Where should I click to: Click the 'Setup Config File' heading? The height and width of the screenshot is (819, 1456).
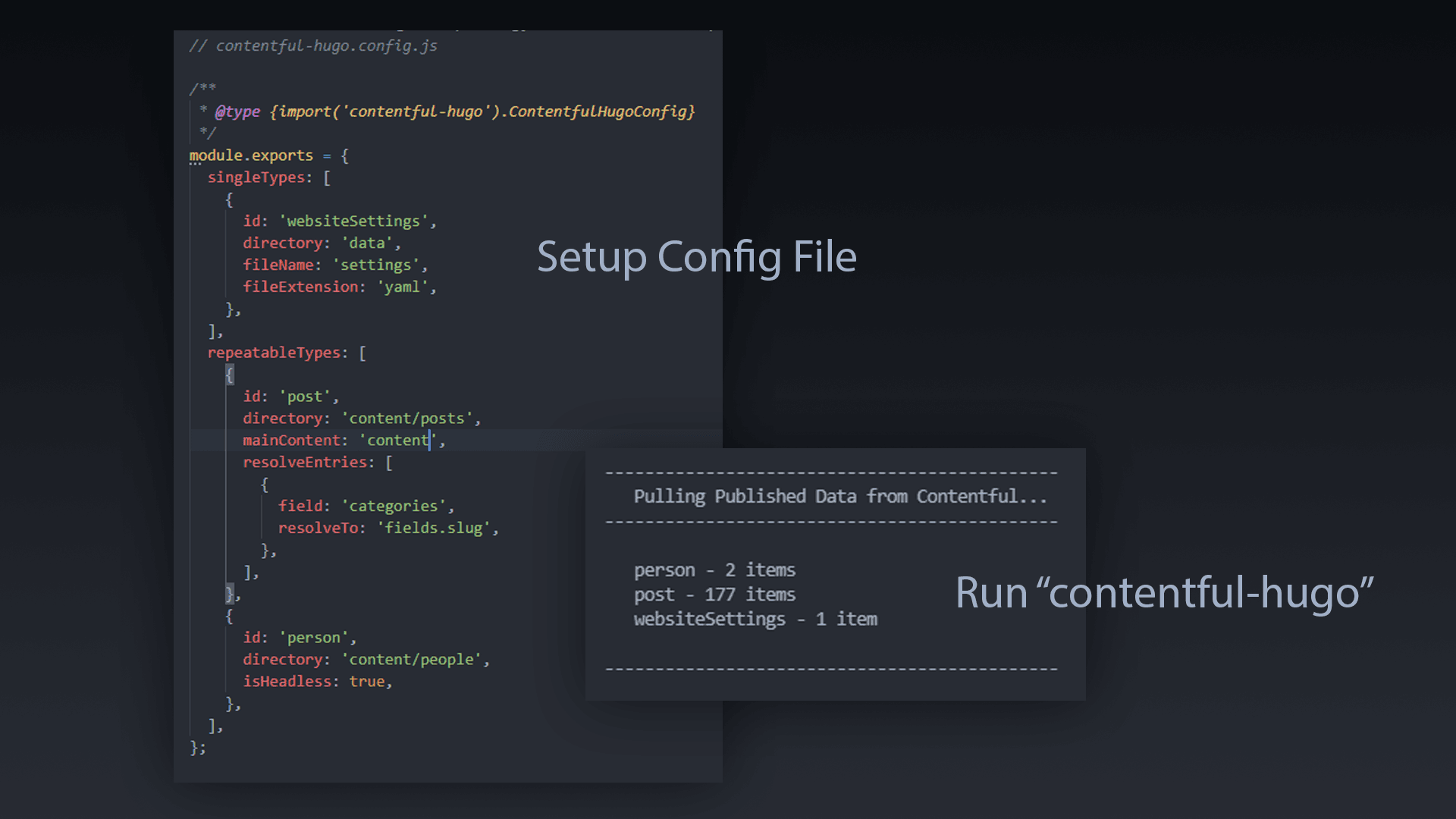(696, 256)
